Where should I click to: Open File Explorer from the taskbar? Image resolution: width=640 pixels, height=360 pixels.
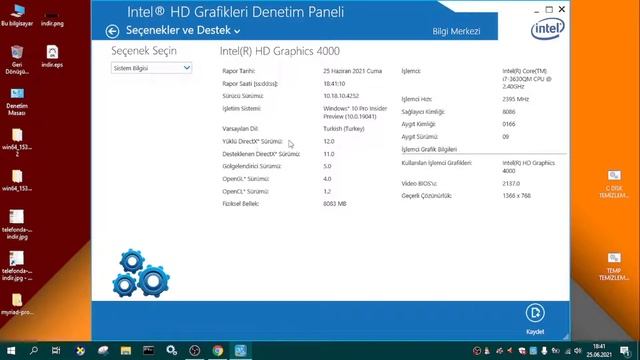(x=126, y=351)
